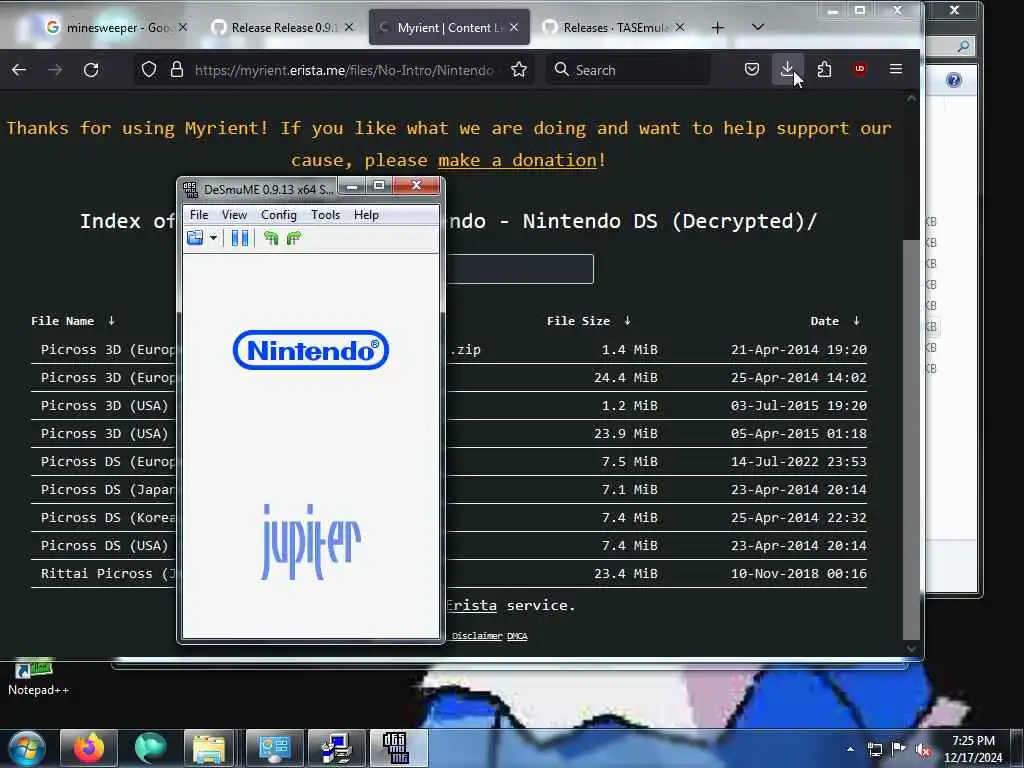
Task: Click the DeSmuME title bar app icon
Action: point(191,189)
